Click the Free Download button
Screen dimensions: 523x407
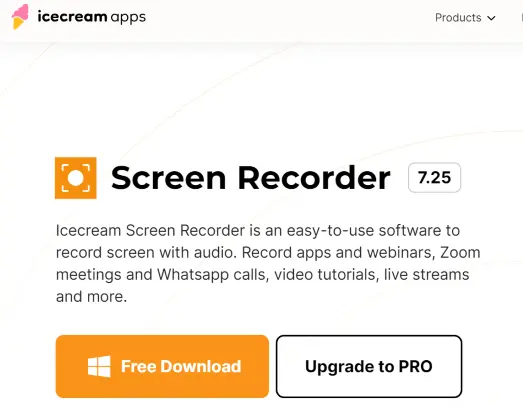[162, 366]
